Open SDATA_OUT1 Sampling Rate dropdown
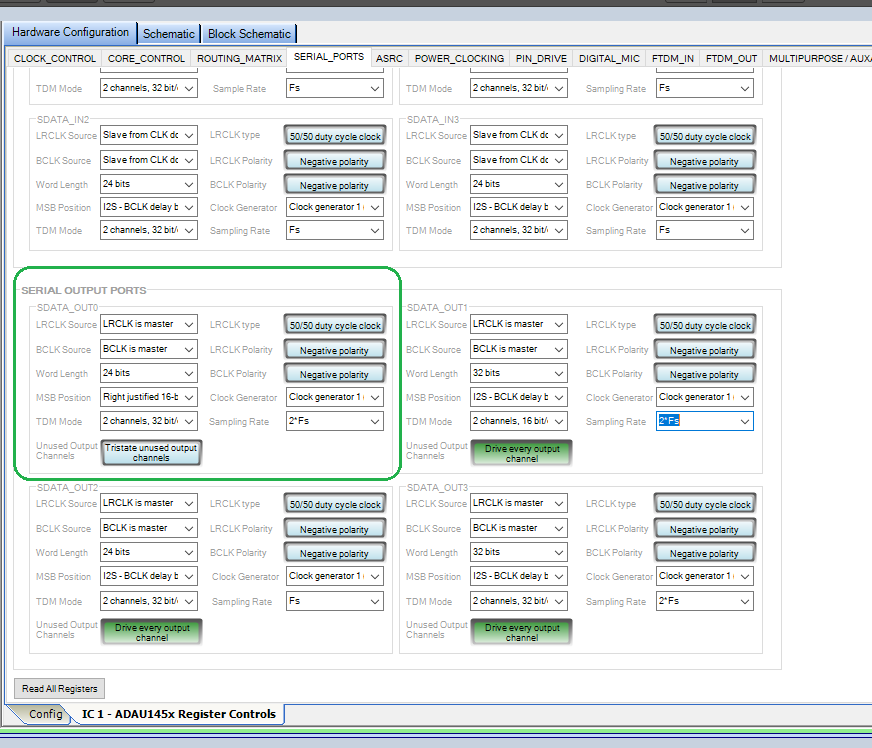This screenshot has height=748, width=872. click(705, 421)
